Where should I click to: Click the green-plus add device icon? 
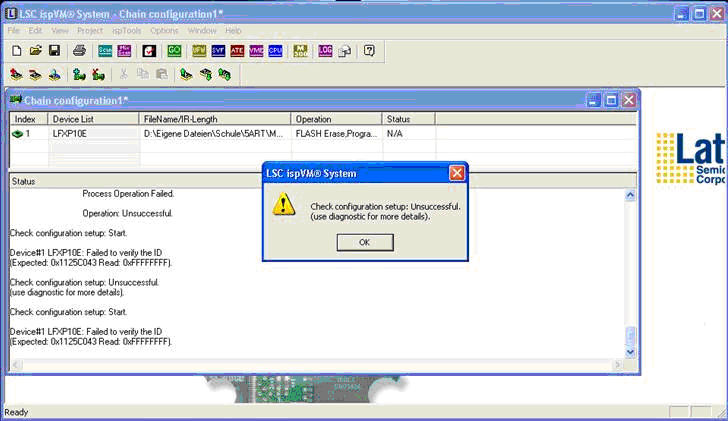[x=79, y=74]
